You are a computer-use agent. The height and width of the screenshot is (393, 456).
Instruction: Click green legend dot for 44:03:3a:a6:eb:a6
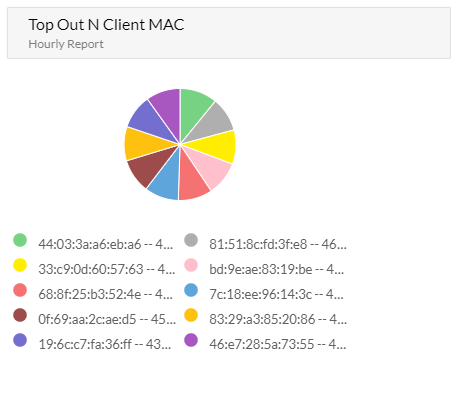pos(20,240)
